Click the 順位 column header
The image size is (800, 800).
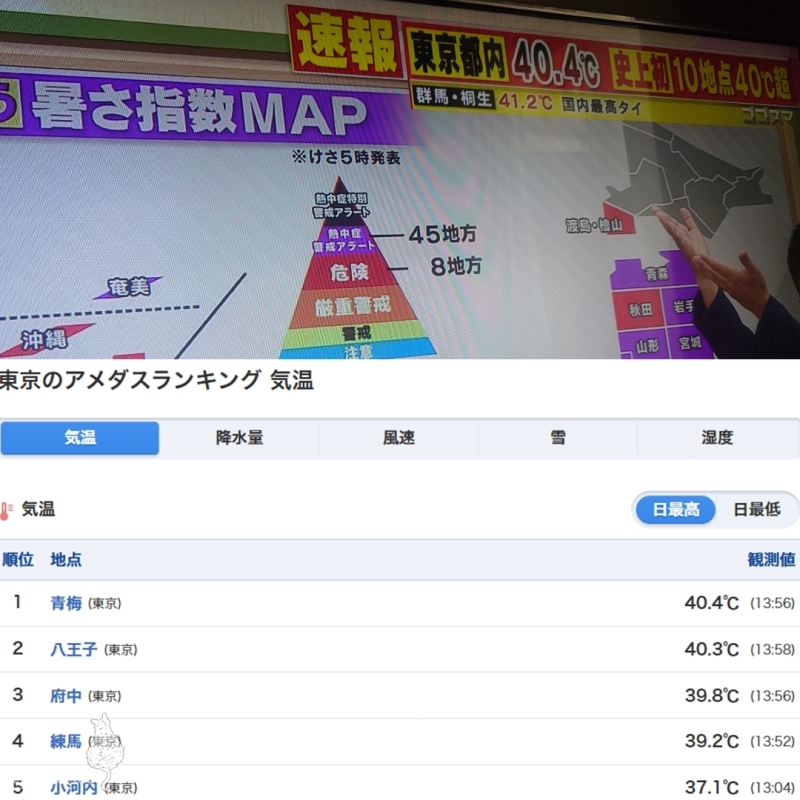[x=17, y=559]
